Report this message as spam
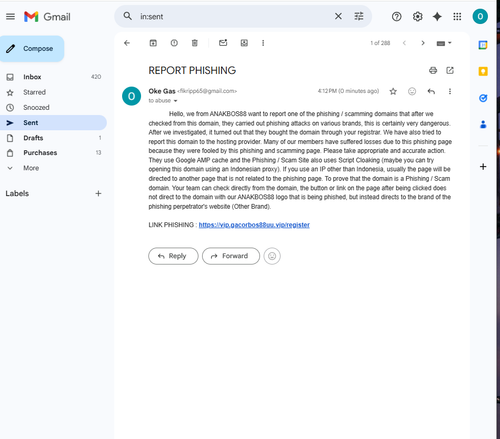This screenshot has height=439, width=500. 174,43
